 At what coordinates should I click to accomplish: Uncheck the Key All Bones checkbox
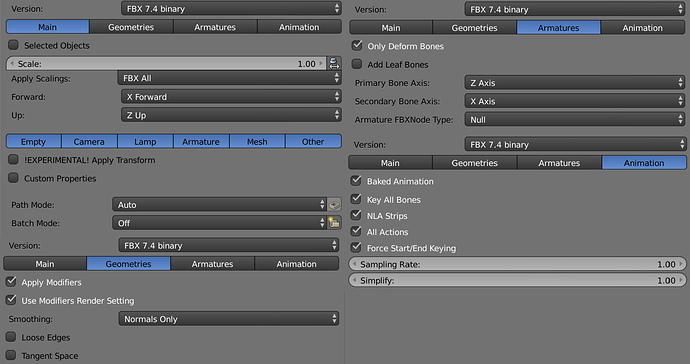coord(356,199)
